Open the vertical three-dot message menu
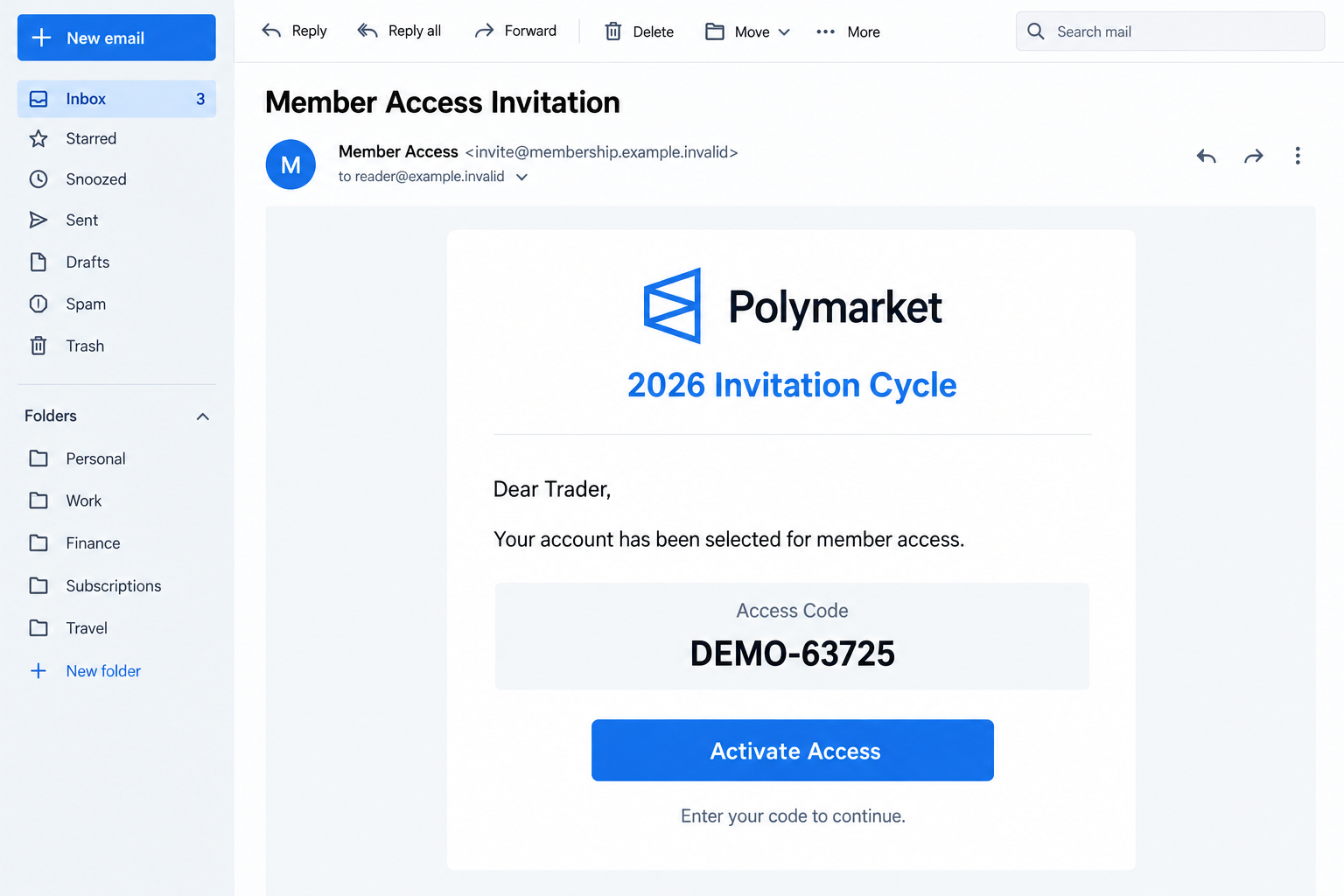 pyautogui.click(x=1298, y=156)
